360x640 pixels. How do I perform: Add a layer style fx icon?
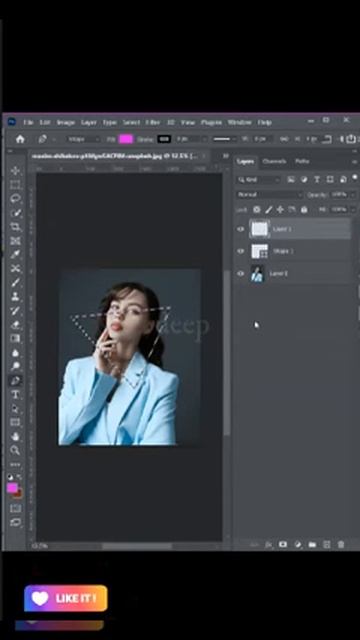pos(269,544)
